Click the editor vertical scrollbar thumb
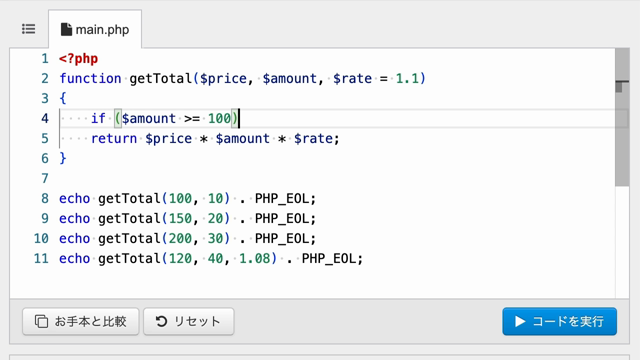This screenshot has height=360, width=640. click(622, 118)
